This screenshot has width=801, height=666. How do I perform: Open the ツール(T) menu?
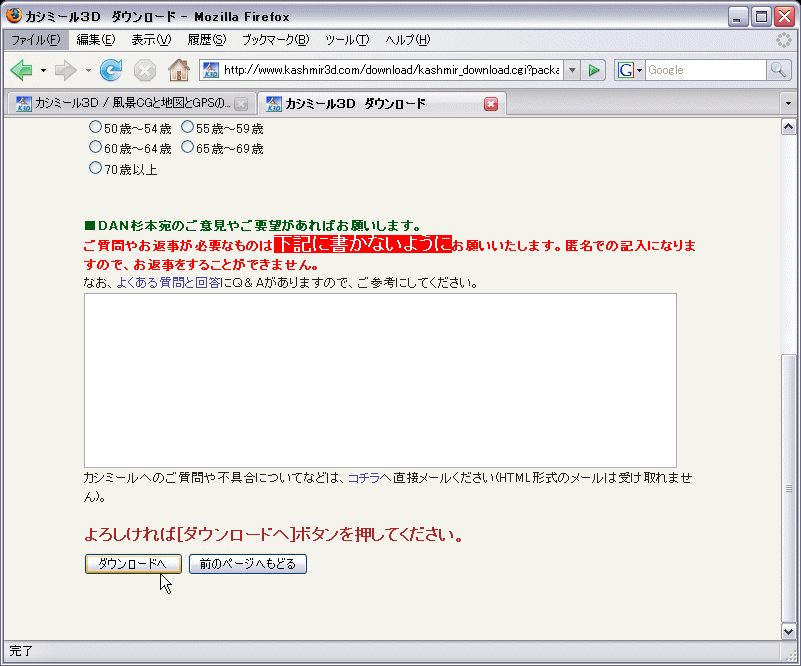[347, 40]
